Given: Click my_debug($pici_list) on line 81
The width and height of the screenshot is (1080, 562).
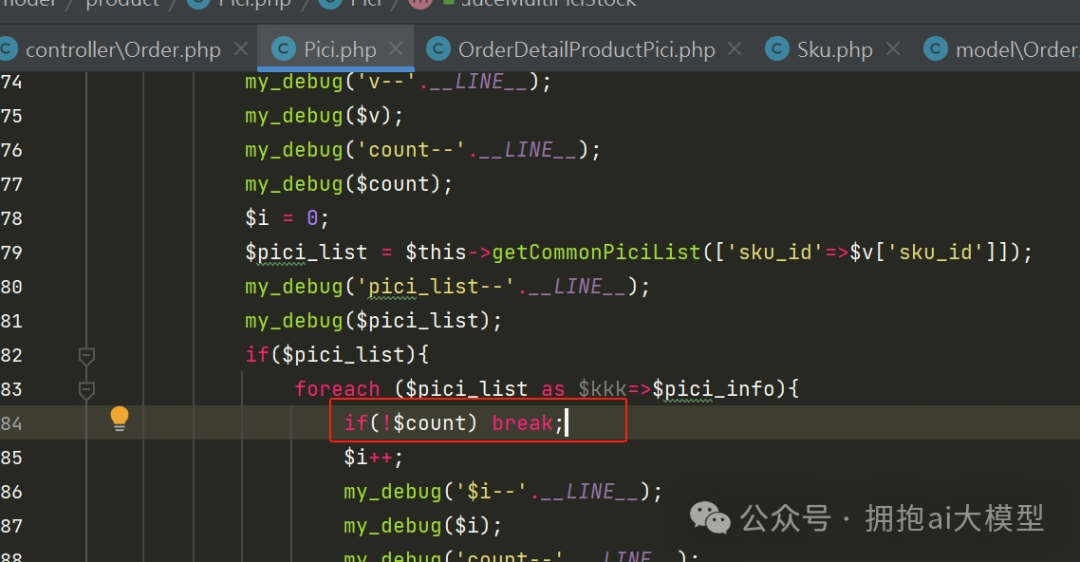Looking at the screenshot, I should click(373, 321).
